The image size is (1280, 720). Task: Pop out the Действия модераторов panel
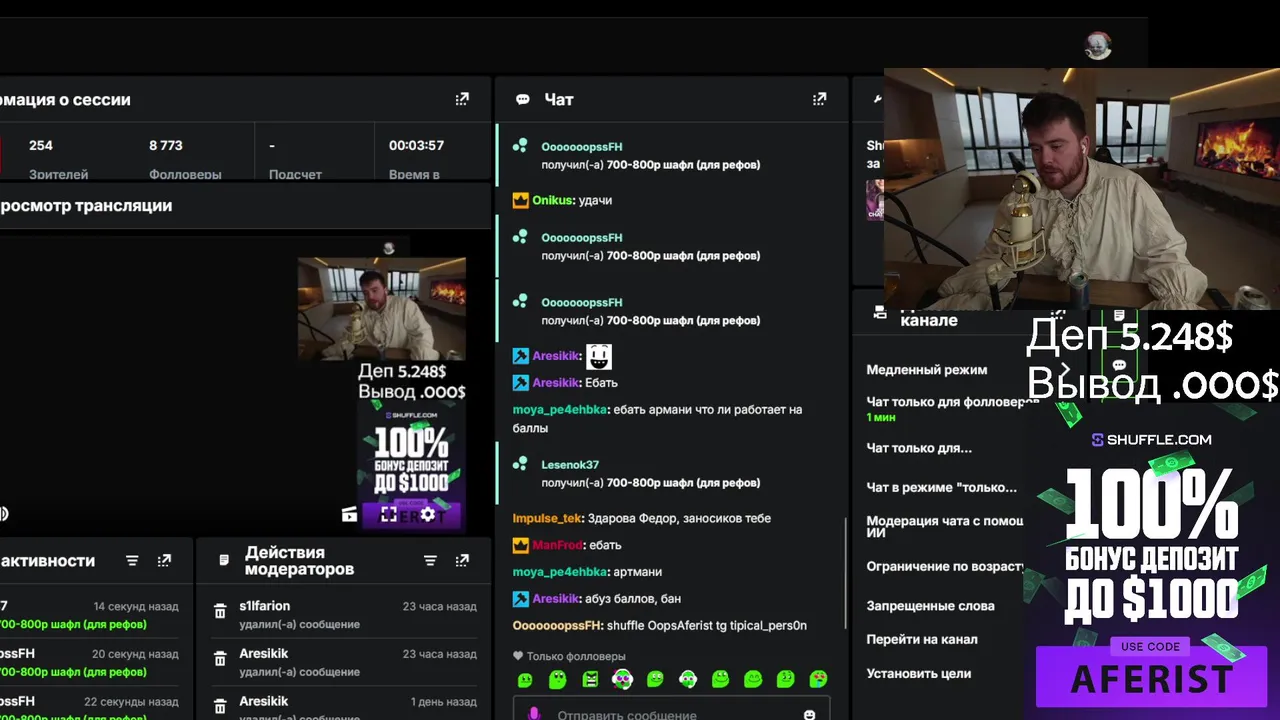click(462, 561)
